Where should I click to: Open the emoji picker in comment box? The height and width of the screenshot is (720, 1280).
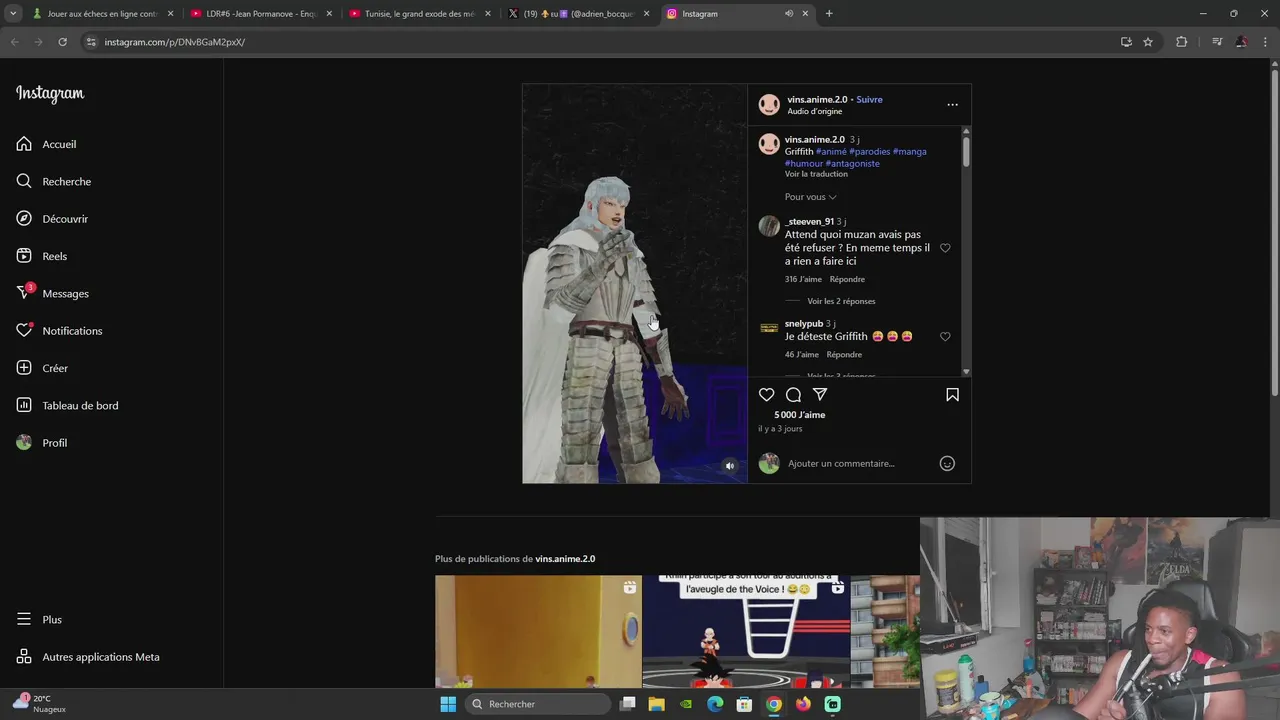(947, 463)
